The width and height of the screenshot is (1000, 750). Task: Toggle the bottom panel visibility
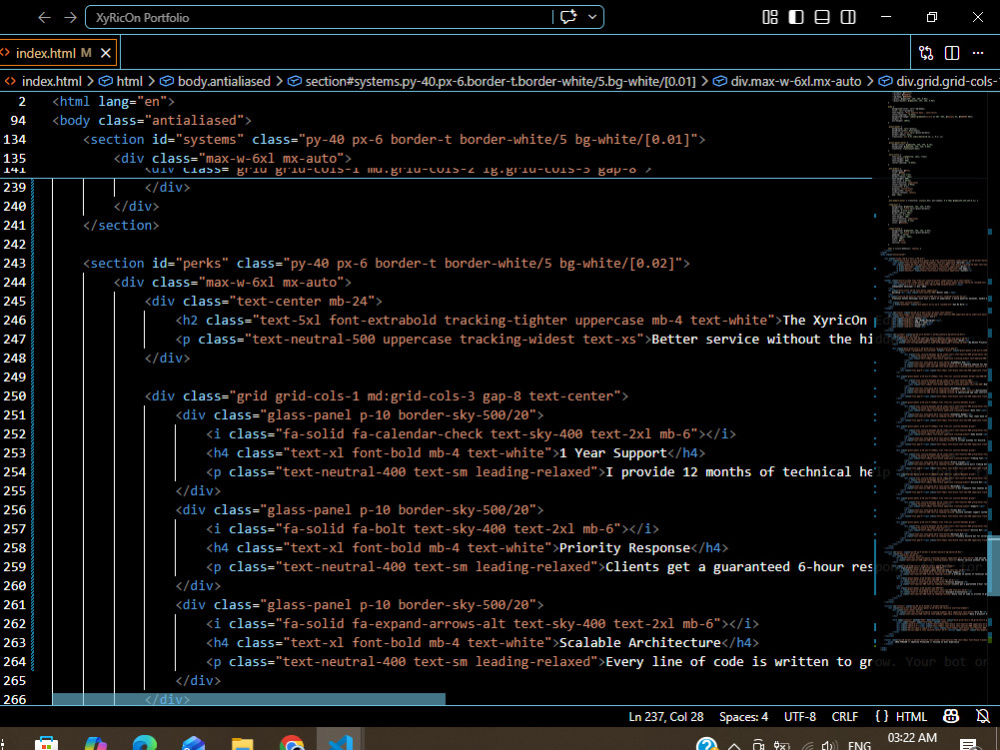[822, 17]
